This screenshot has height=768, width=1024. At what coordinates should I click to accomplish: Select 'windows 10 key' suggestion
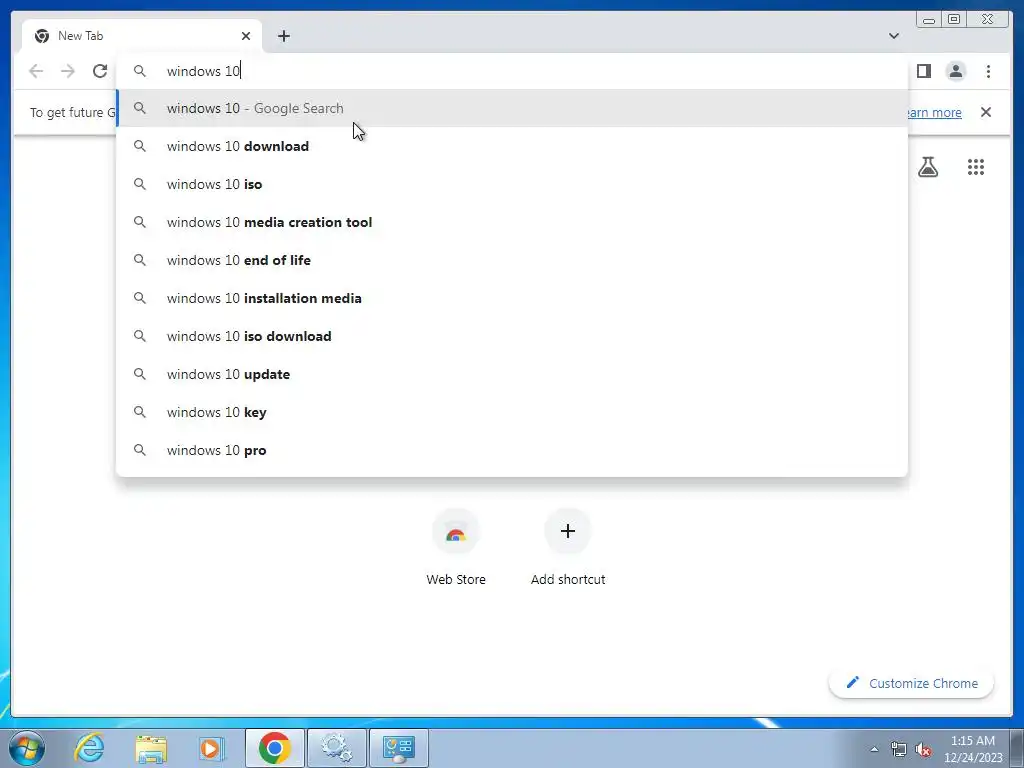click(512, 412)
